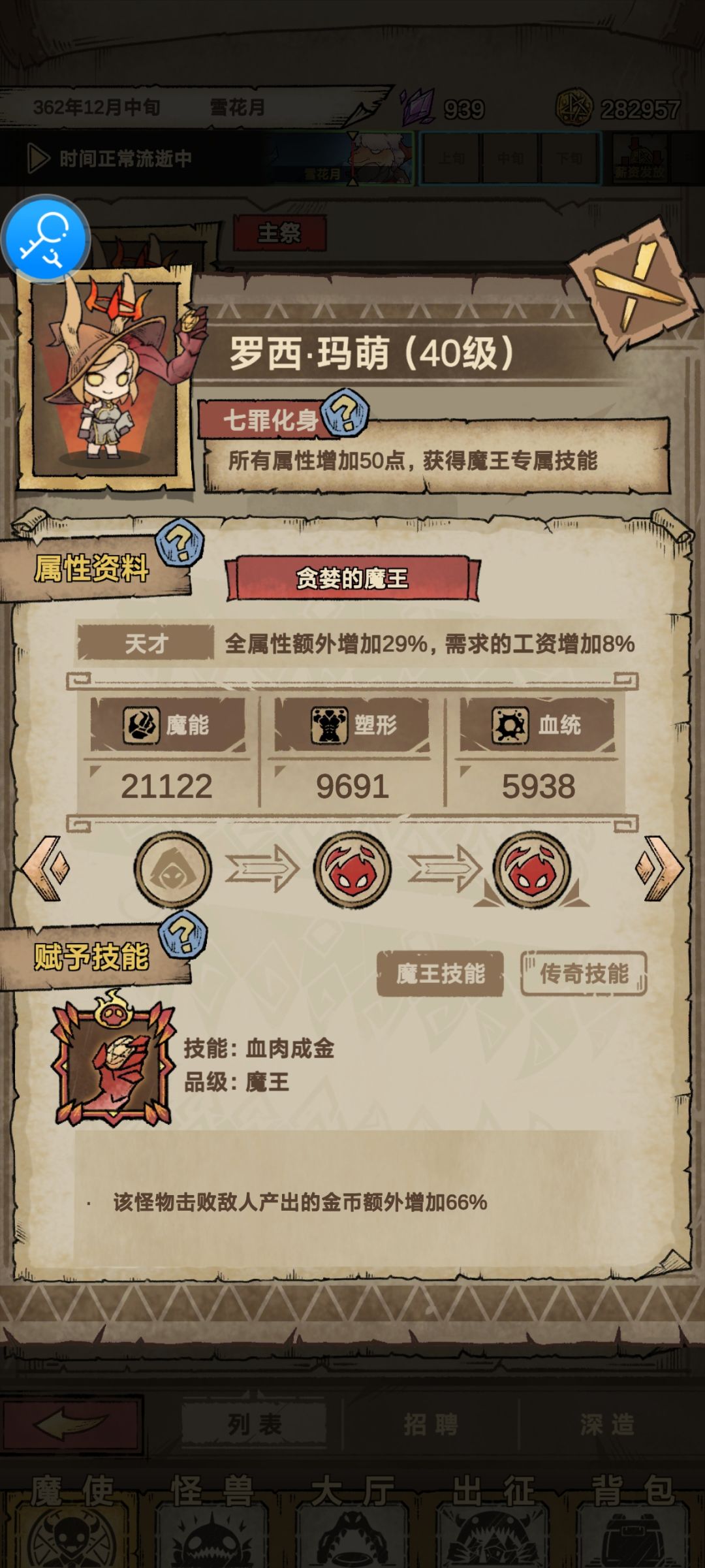705x1568 pixels.
Task: Tap the 天才 trait label
Action: pyautogui.click(x=146, y=644)
